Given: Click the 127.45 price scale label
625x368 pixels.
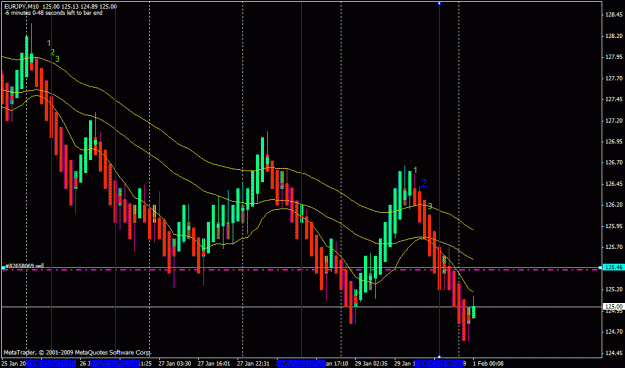Looking at the screenshot, I should point(613,99).
